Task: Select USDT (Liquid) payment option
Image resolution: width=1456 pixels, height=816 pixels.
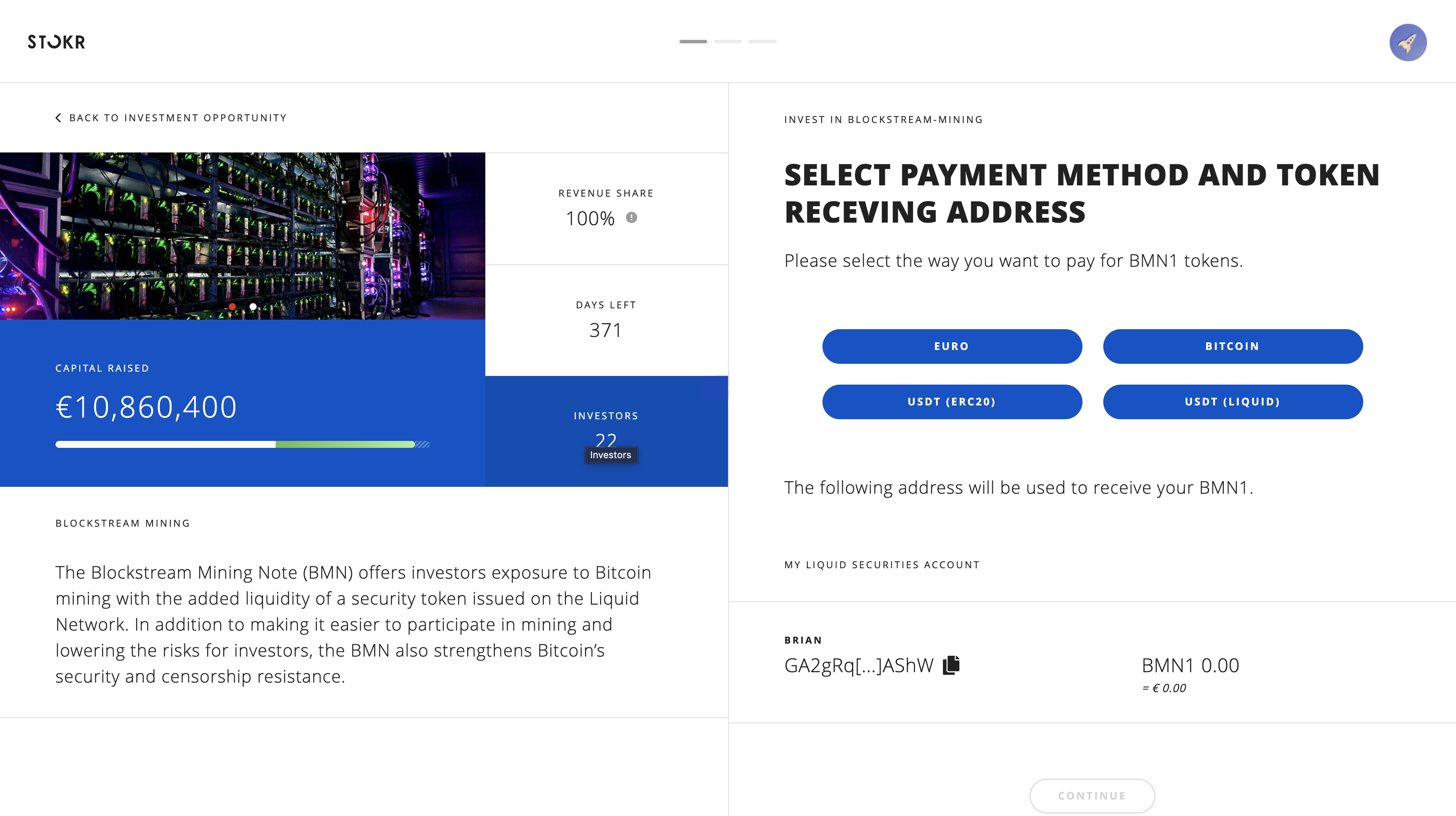Action: click(1232, 402)
